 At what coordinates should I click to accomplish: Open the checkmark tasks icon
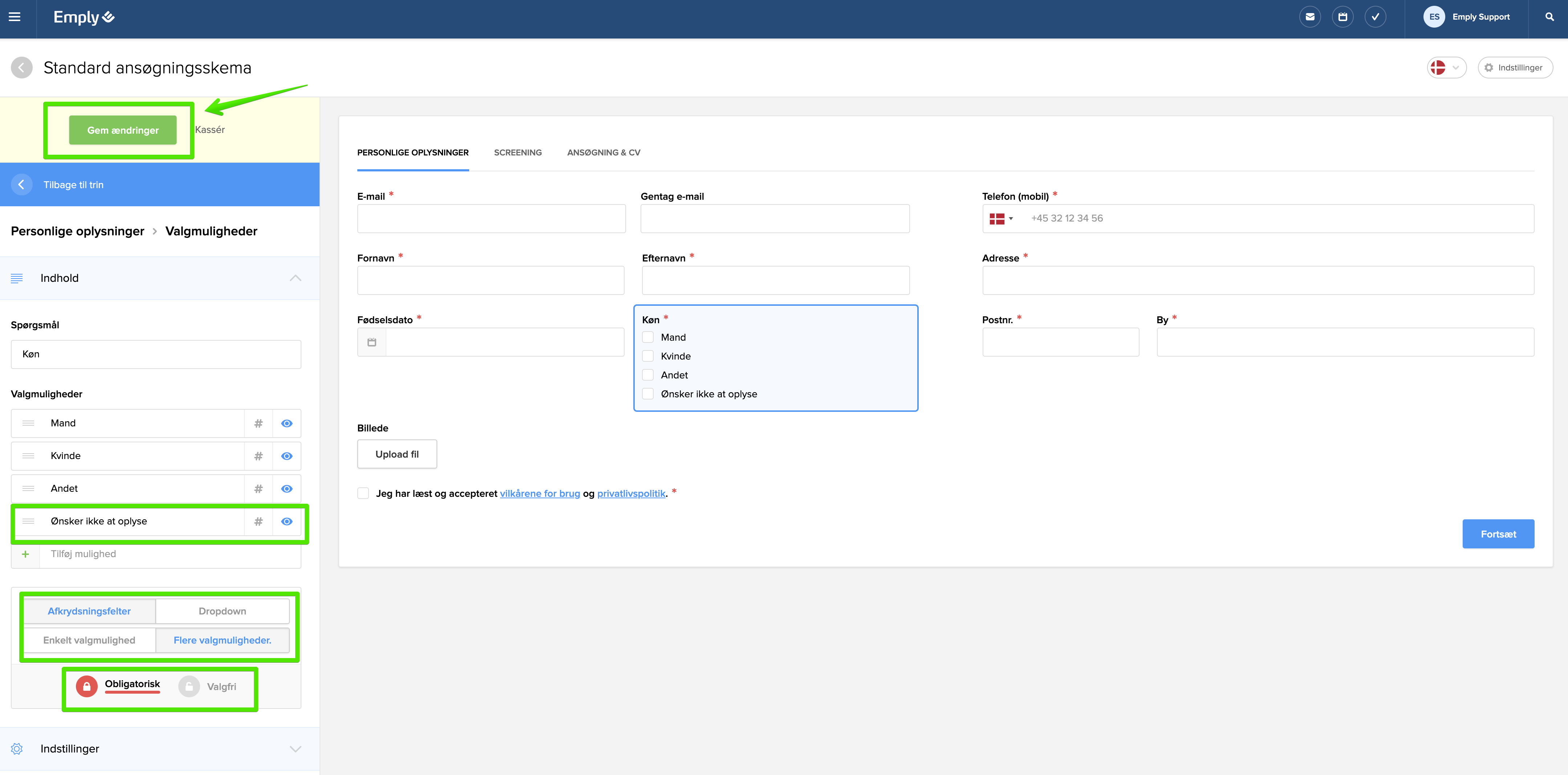[x=1375, y=17]
